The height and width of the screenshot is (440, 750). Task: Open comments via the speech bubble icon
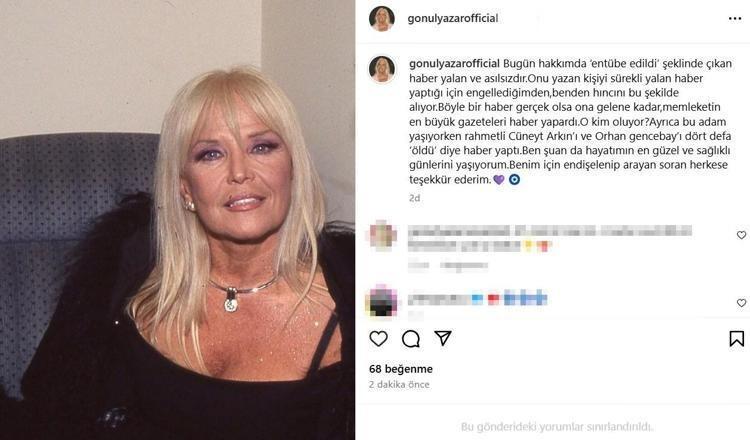(x=411, y=339)
